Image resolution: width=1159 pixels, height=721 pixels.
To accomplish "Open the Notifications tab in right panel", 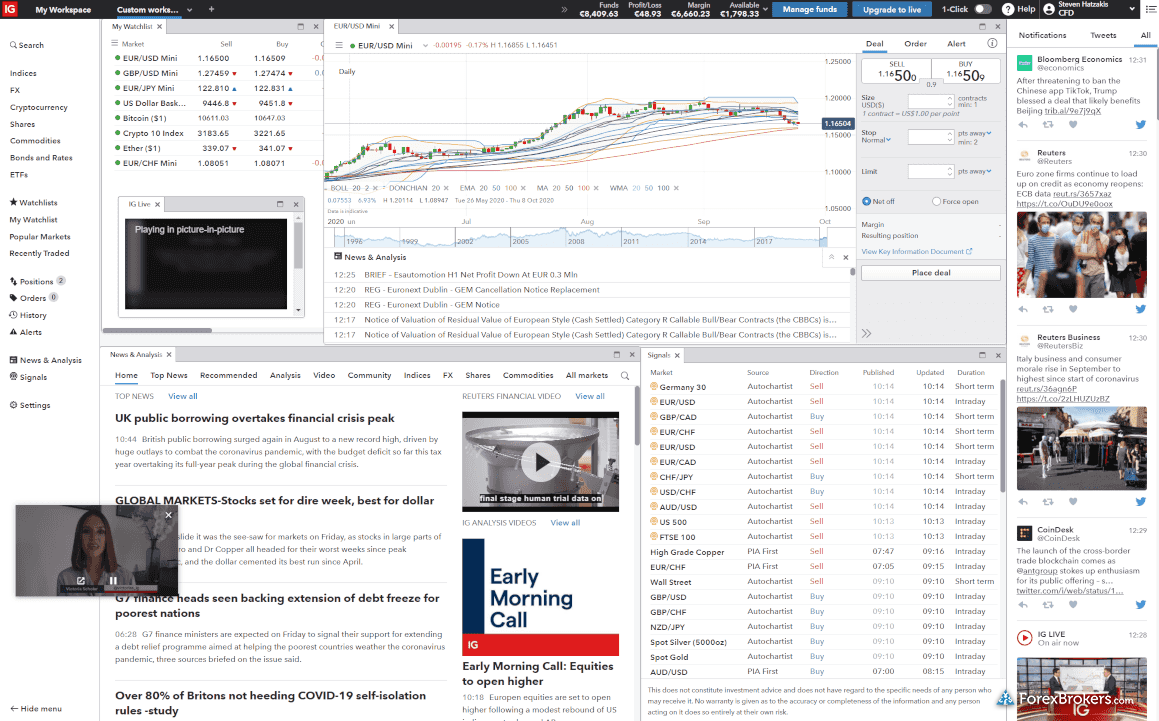I will click(1042, 35).
